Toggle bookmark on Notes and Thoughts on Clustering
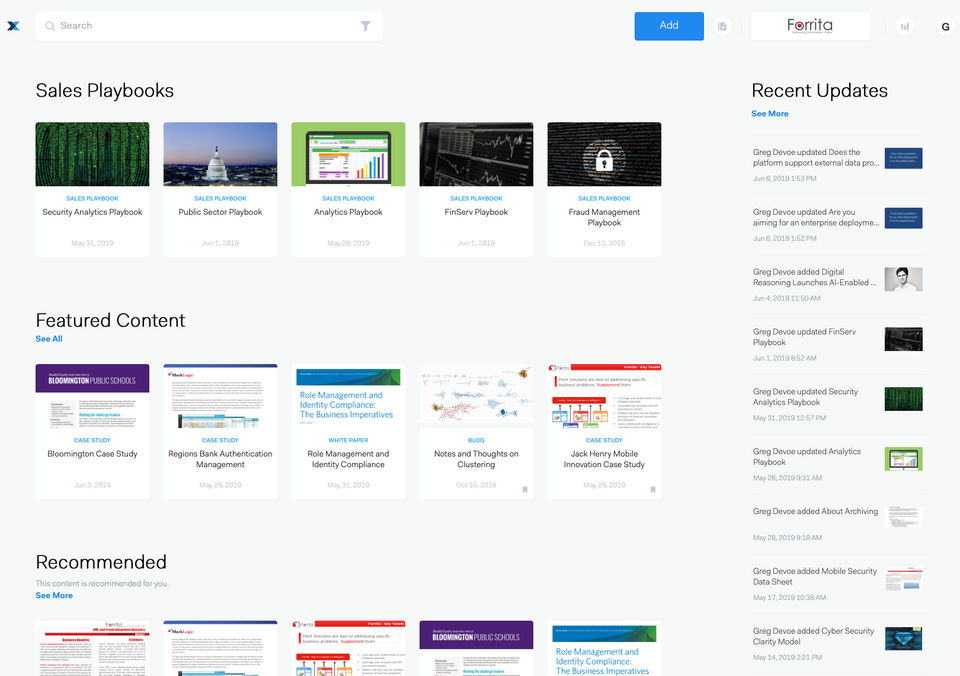960x676 pixels. point(525,489)
